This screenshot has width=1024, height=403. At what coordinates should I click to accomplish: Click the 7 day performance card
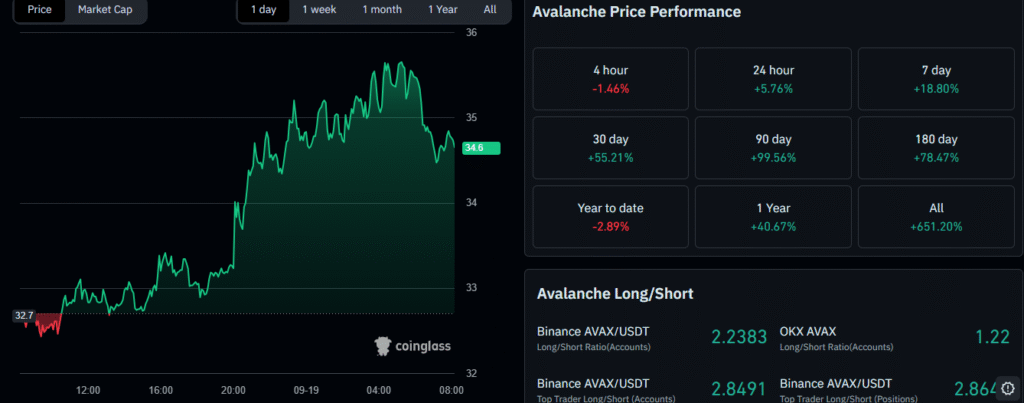[936, 79]
